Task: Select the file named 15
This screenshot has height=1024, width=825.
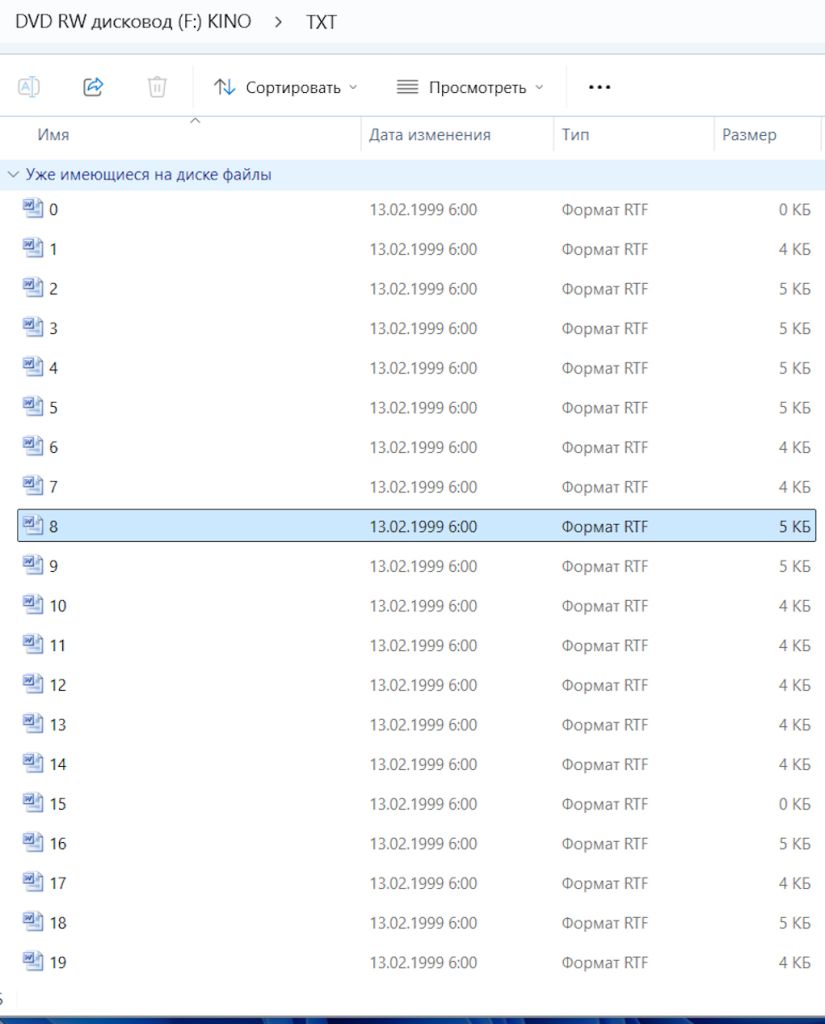Action: [x=417, y=803]
